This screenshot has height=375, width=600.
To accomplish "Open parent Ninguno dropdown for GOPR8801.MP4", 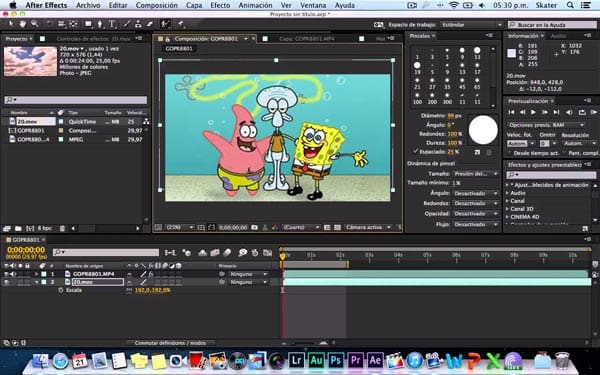I will click(x=248, y=274).
